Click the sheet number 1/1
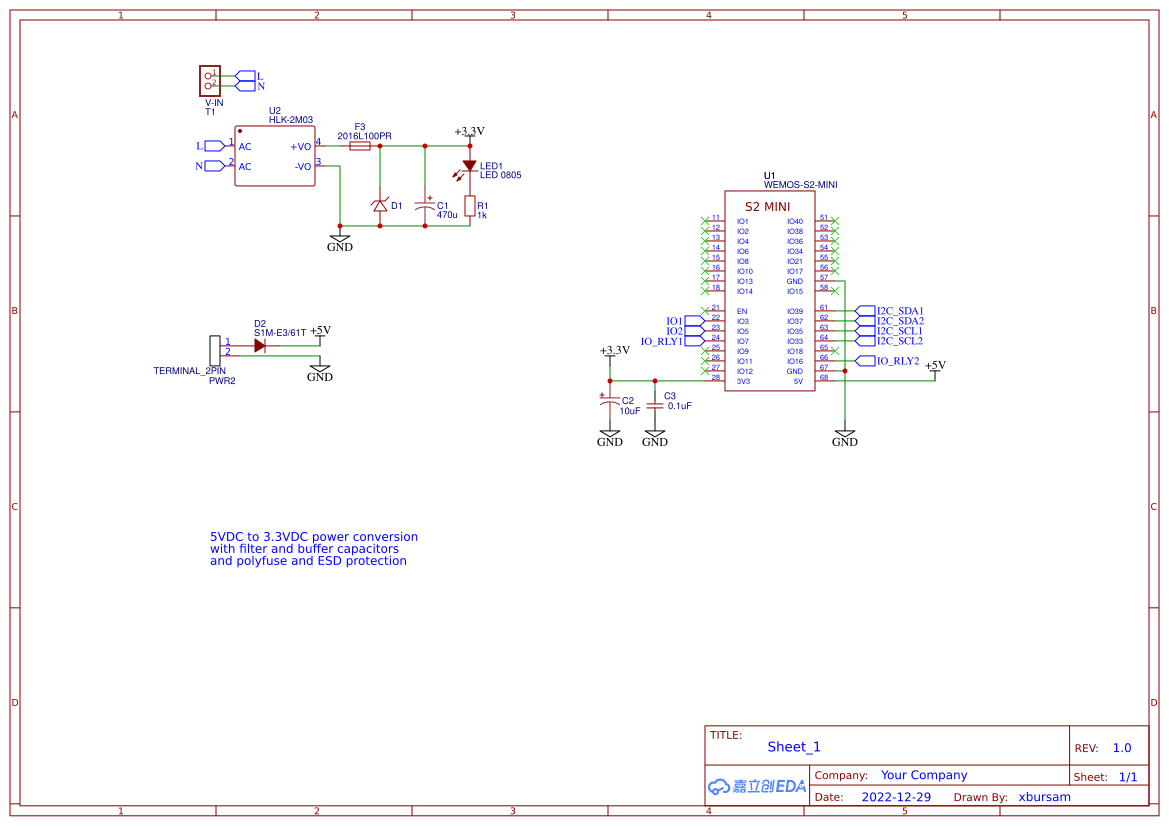This screenshot has height=827, width=1169. tap(1128, 777)
